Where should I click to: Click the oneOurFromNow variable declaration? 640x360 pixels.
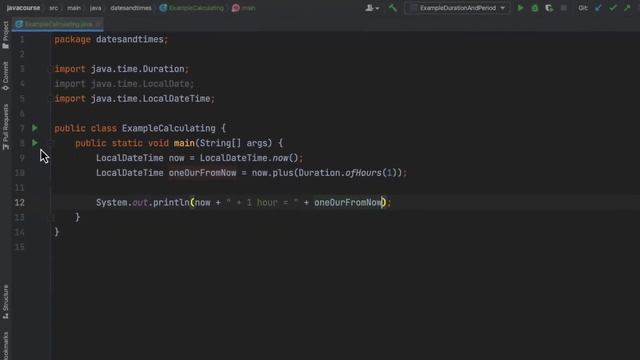[x=202, y=173]
